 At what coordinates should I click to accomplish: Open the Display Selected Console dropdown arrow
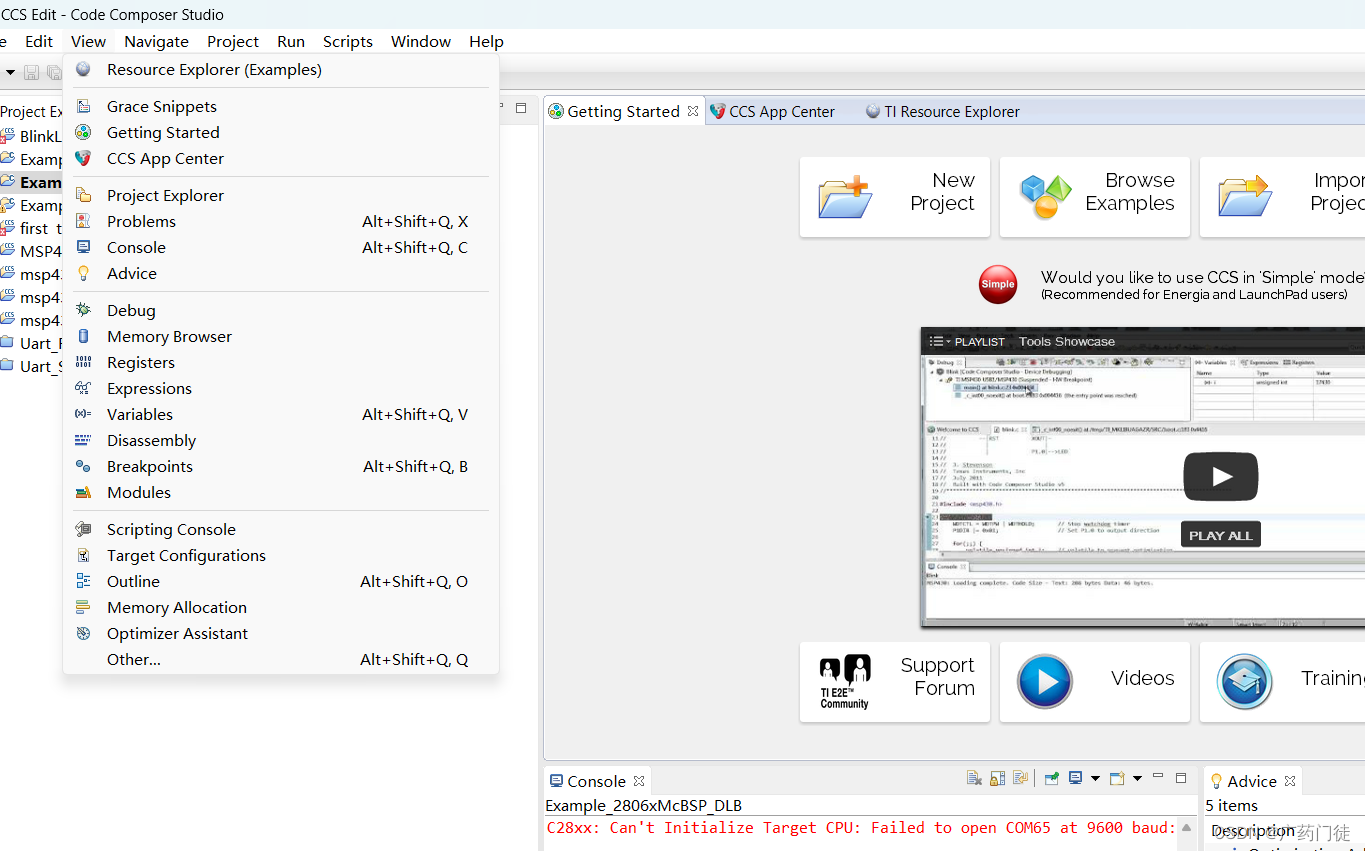pyautogui.click(x=1097, y=778)
